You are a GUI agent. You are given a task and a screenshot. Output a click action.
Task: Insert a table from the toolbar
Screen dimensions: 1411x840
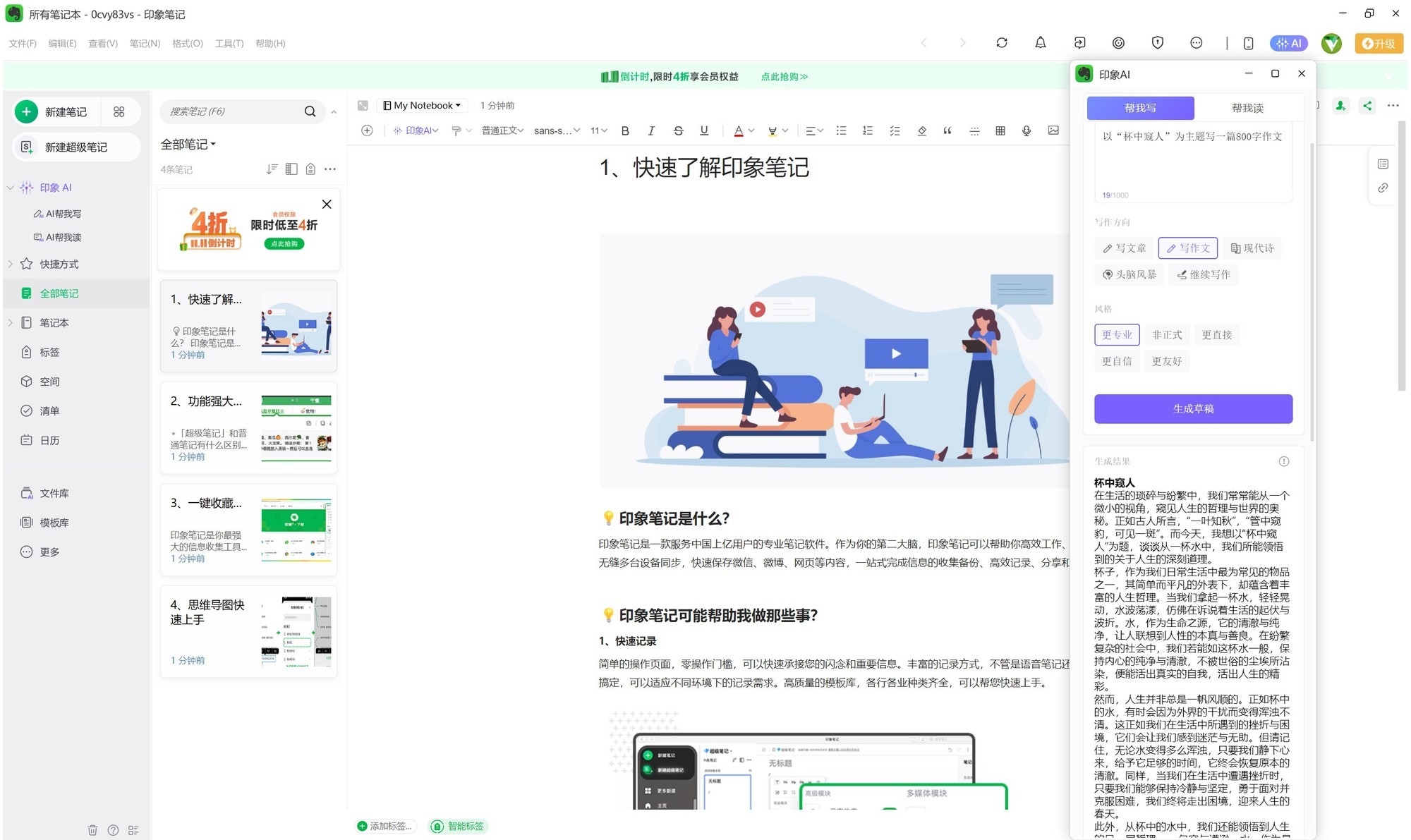[1000, 130]
